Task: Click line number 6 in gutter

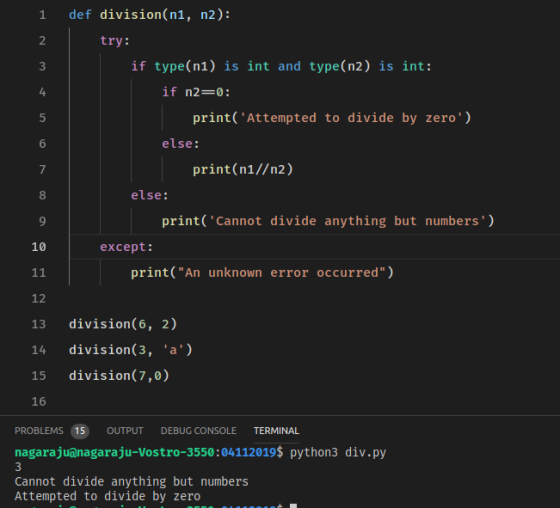Action: (x=42, y=144)
